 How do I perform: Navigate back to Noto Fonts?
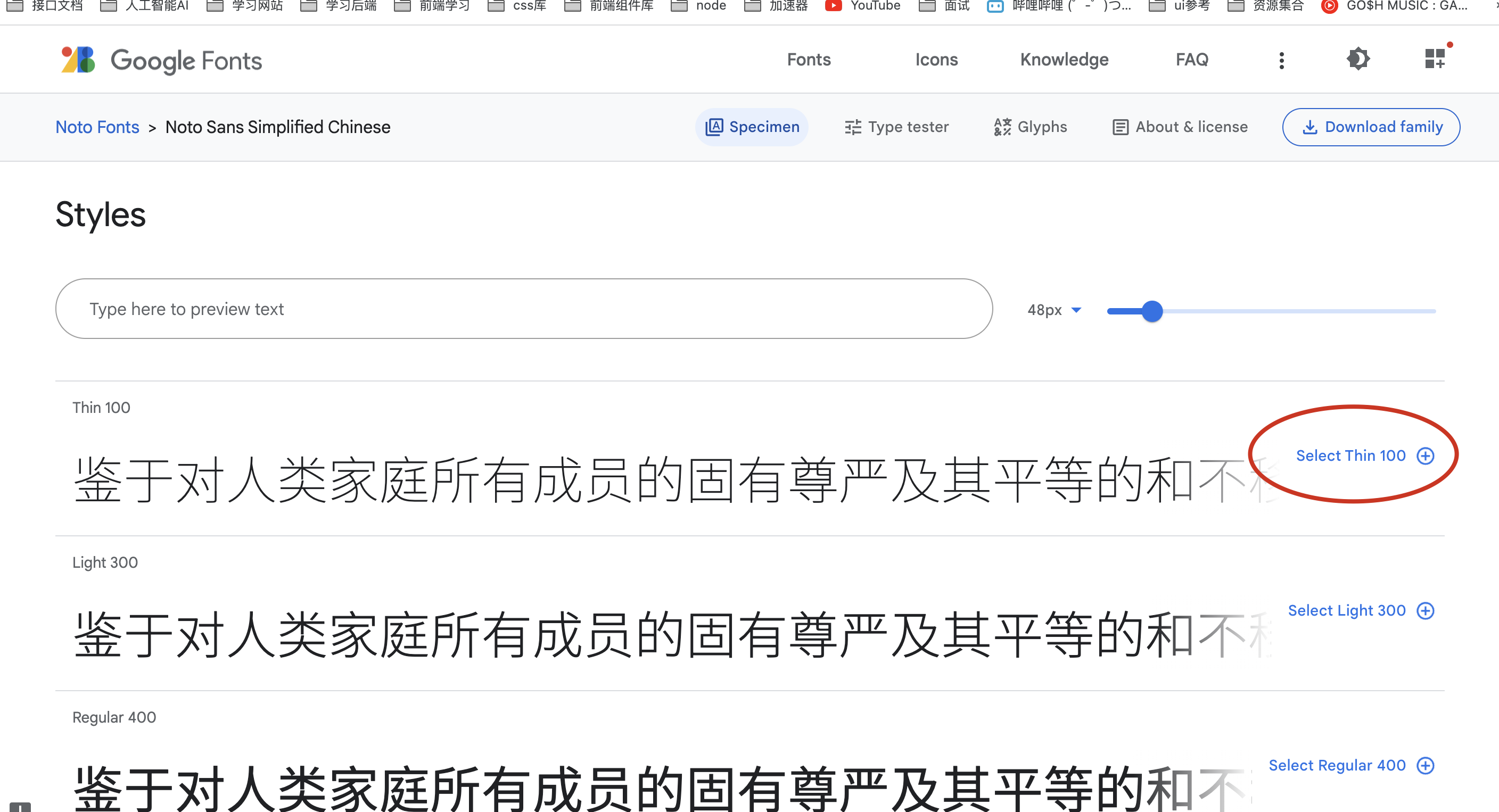(97, 127)
